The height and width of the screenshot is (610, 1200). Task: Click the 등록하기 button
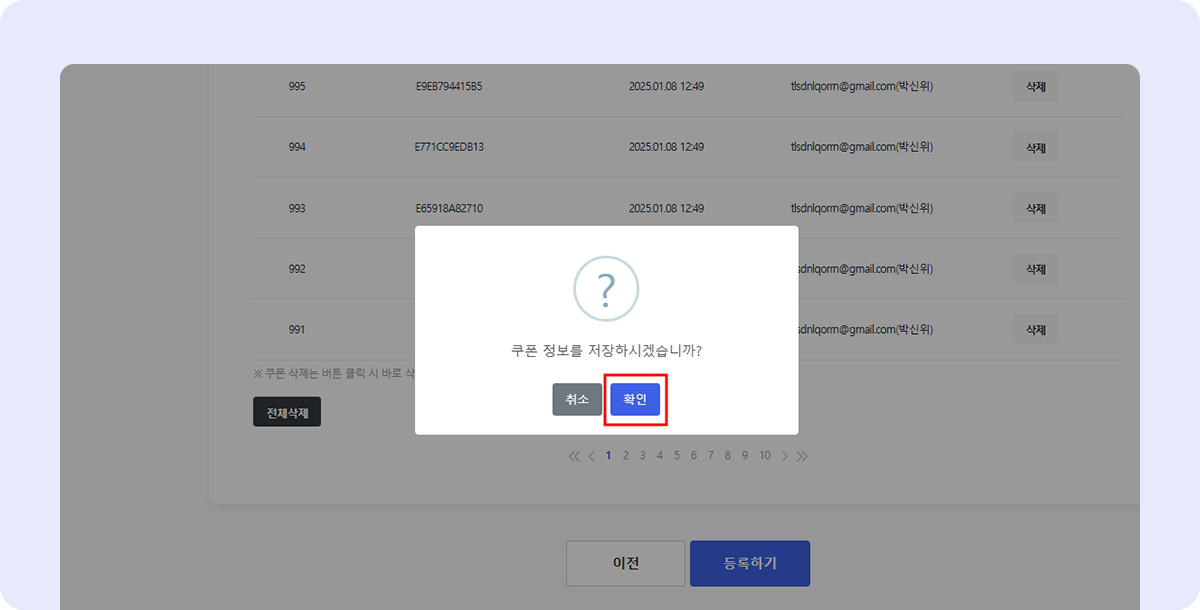(750, 563)
